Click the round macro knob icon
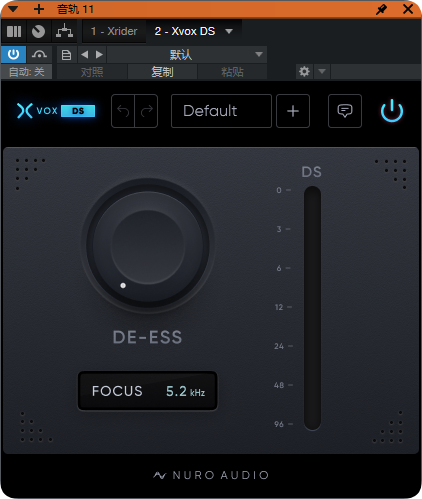Viewport: 422px width, 499px height. click(x=38, y=31)
